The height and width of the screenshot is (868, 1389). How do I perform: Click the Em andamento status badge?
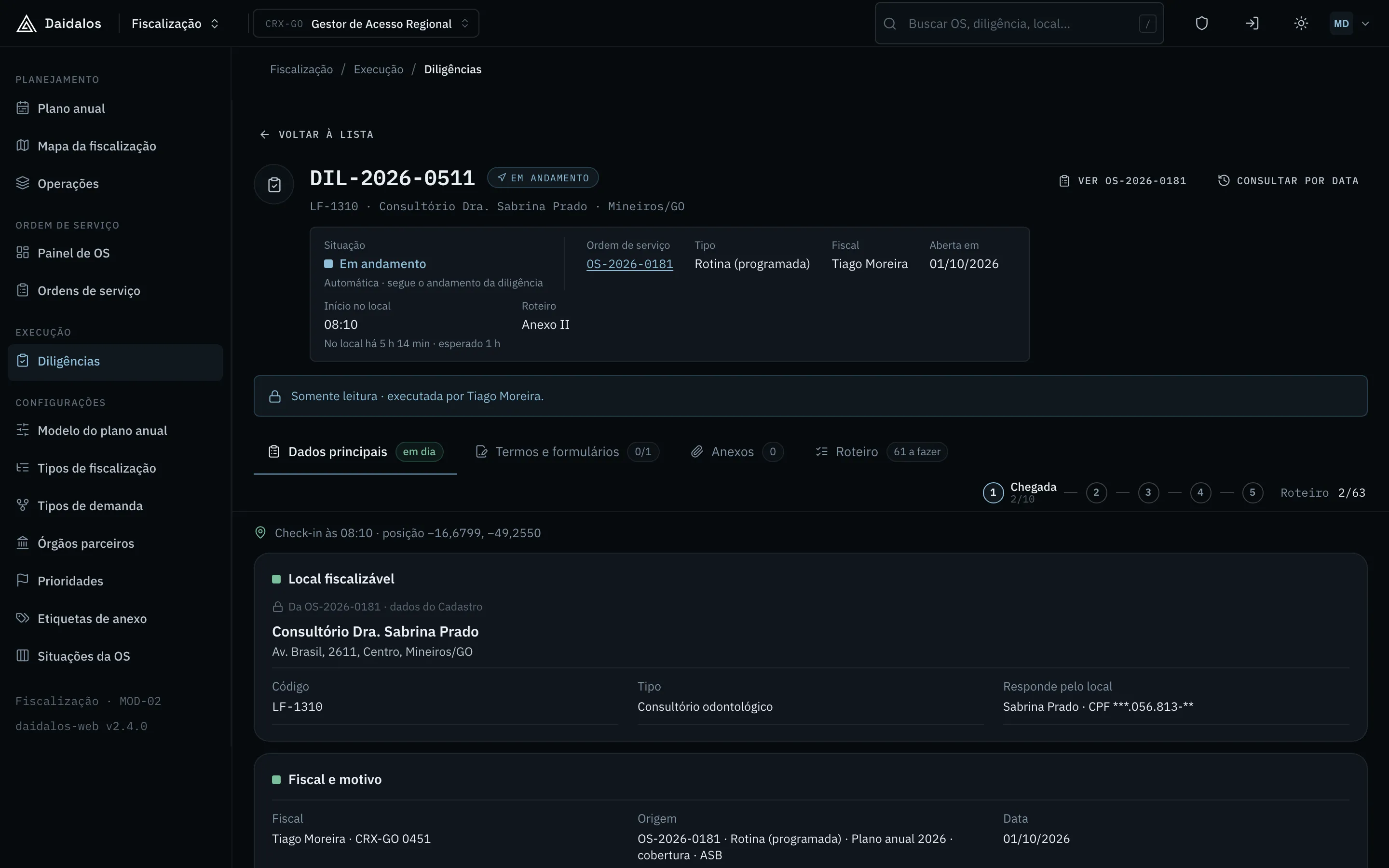[543, 178]
